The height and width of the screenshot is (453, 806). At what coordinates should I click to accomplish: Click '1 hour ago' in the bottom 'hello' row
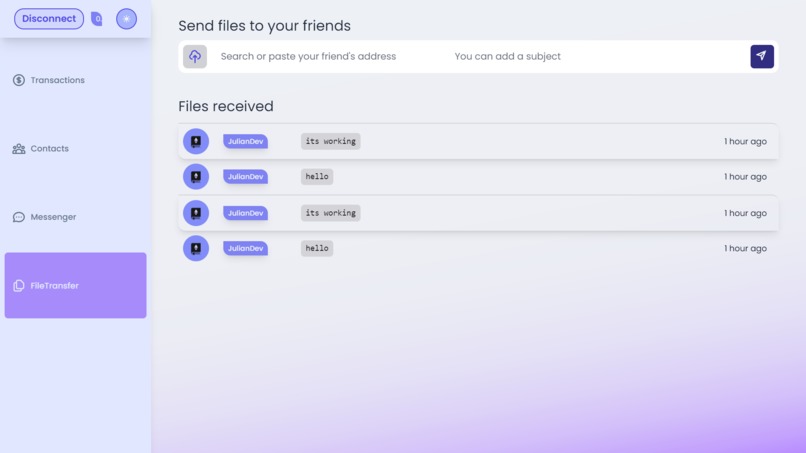coord(745,248)
